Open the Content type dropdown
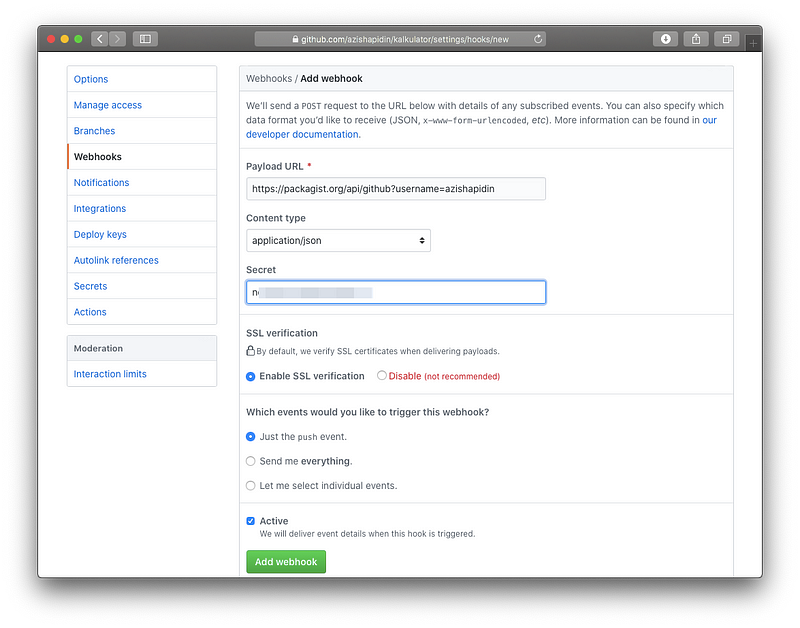Viewport: 800px width, 628px height. 338,240
